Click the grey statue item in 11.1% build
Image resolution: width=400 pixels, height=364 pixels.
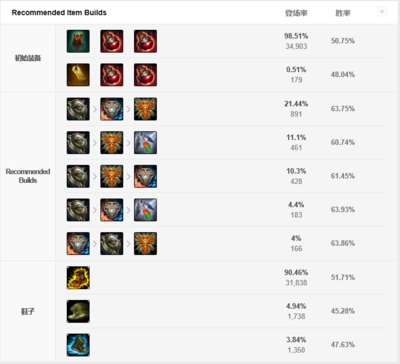(145, 143)
